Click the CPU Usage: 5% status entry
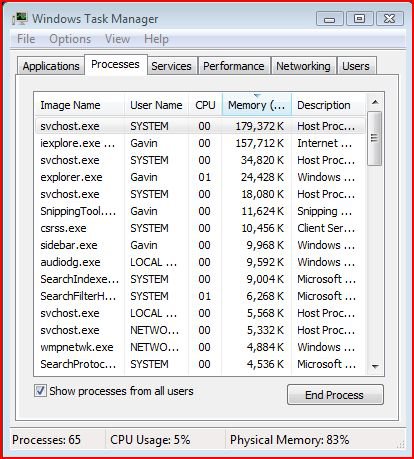Screen dimensions: 414x459 click(150, 440)
